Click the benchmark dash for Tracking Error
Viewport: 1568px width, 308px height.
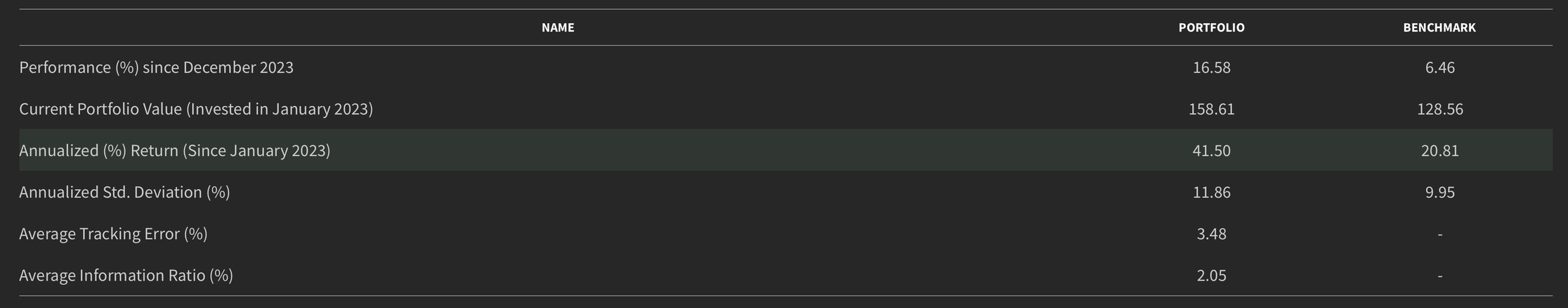[x=1439, y=234]
